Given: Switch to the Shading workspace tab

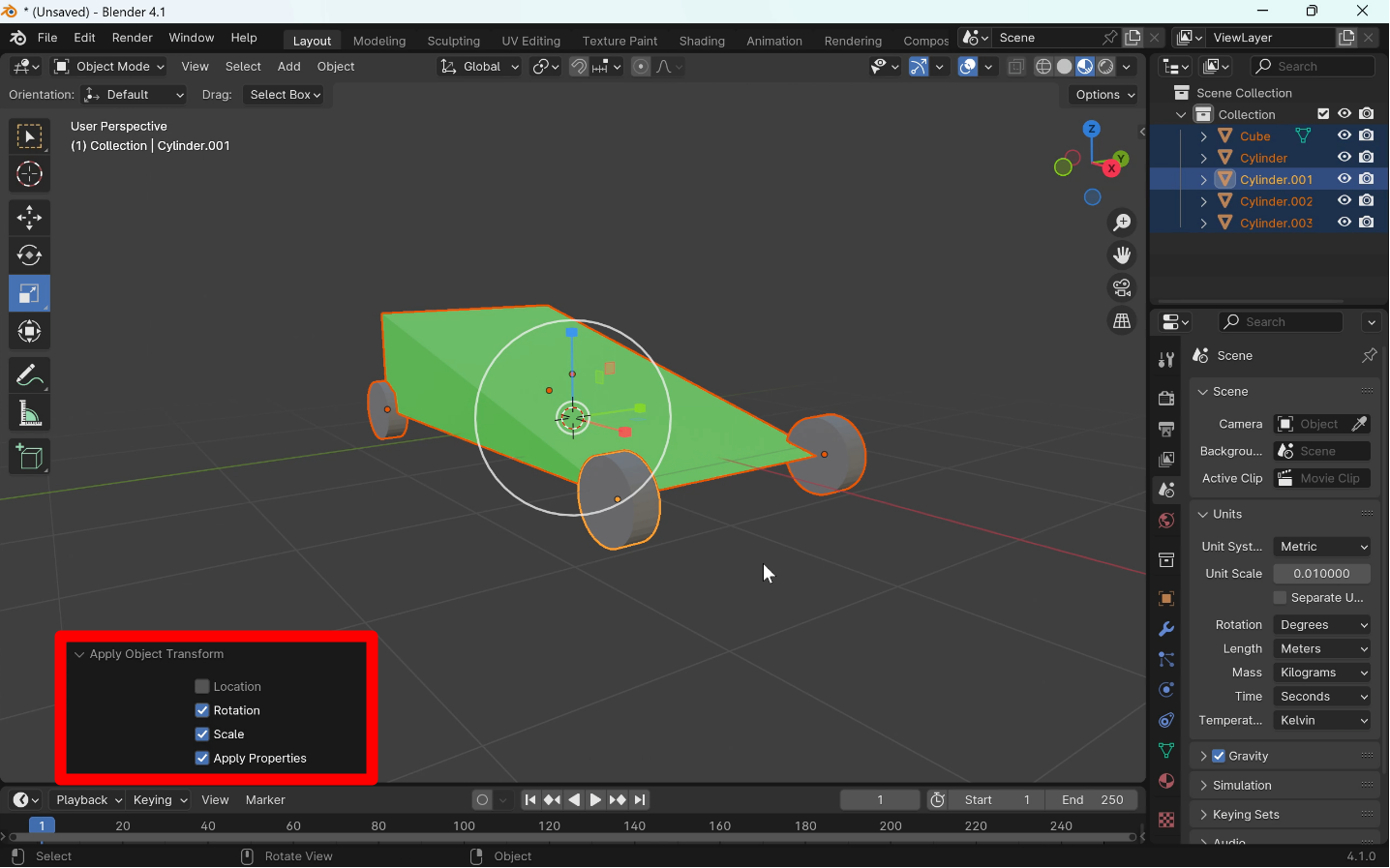Looking at the screenshot, I should 702,41.
